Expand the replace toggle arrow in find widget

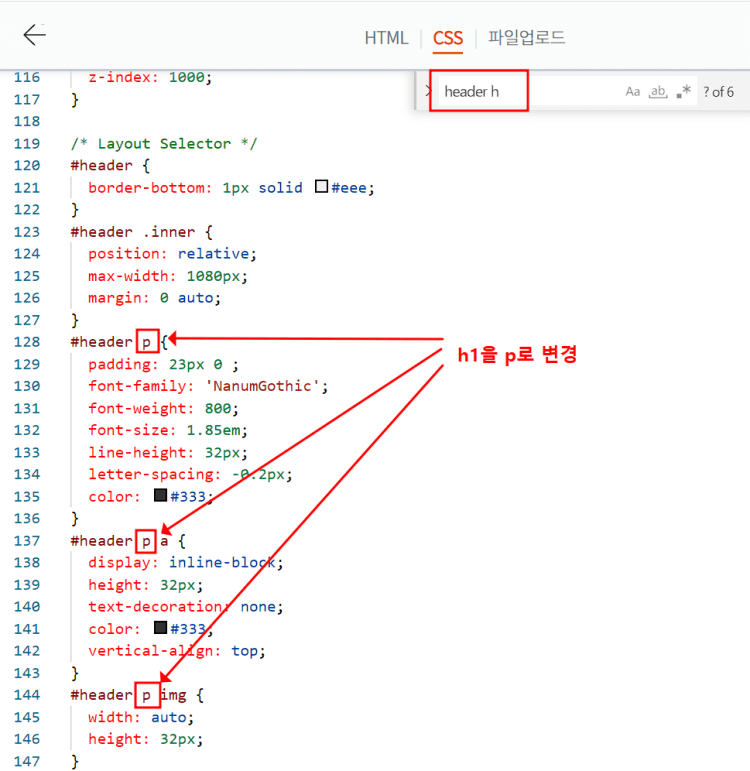coord(427,91)
